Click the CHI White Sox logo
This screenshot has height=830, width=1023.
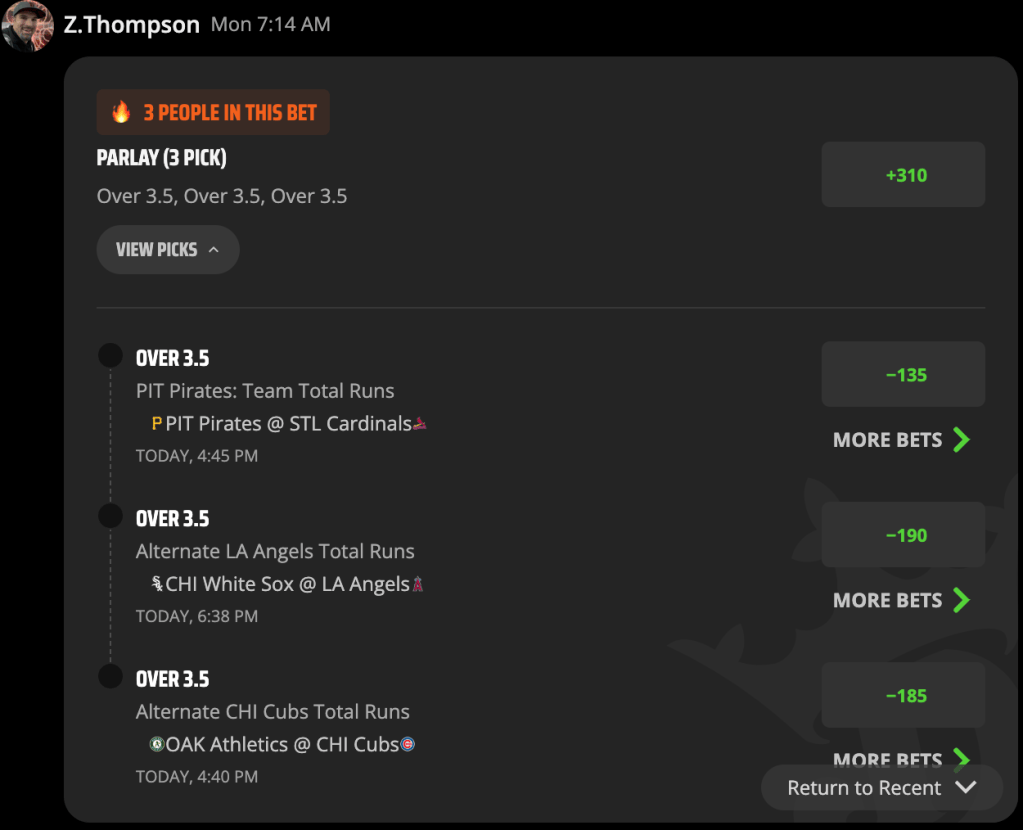tap(157, 583)
